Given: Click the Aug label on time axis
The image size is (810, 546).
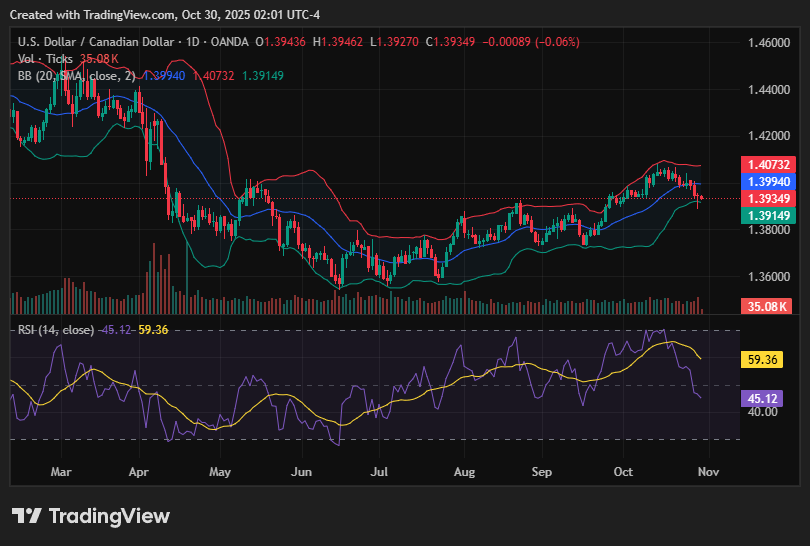Looking at the screenshot, I should pos(462,469).
